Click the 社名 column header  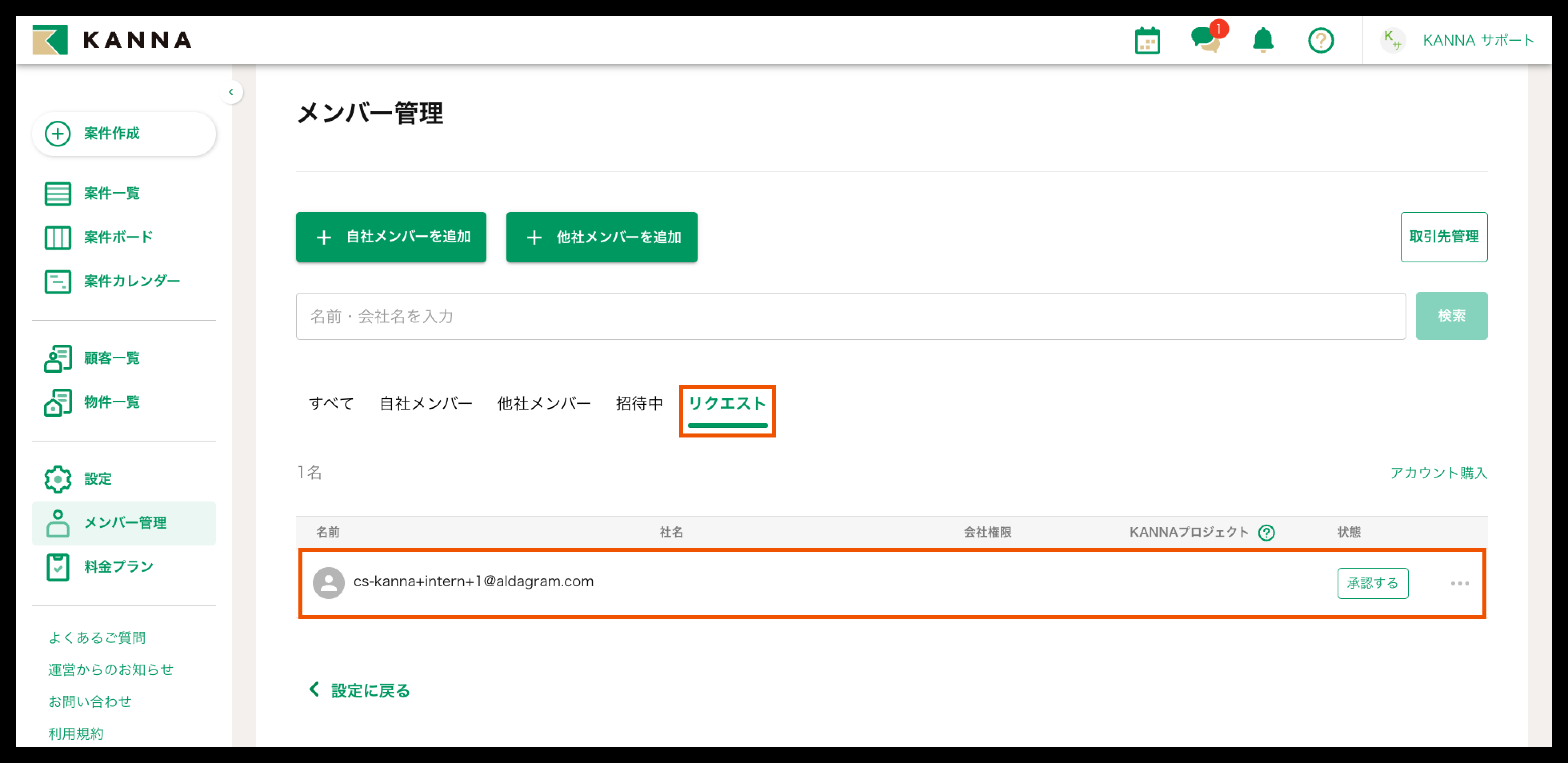point(671,532)
